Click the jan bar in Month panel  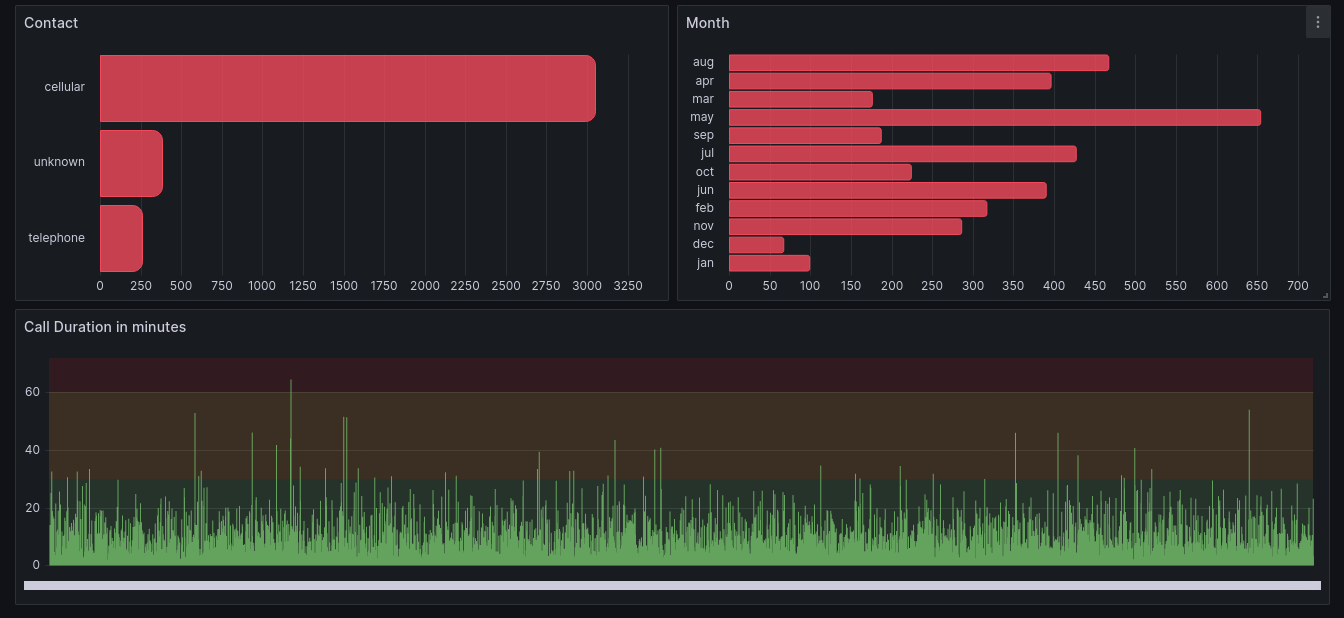click(768, 263)
